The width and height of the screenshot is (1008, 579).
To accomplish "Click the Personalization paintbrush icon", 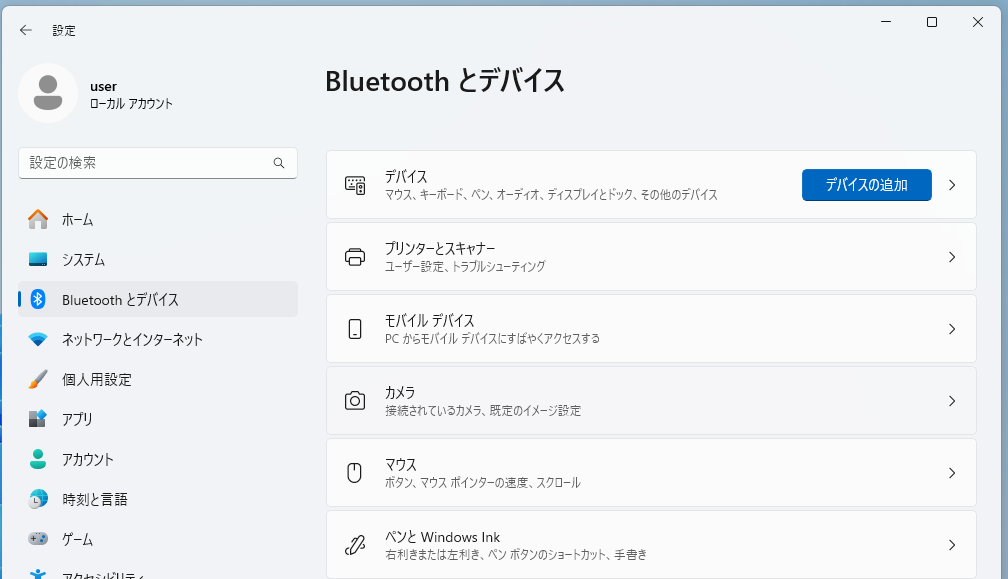I will click(38, 379).
